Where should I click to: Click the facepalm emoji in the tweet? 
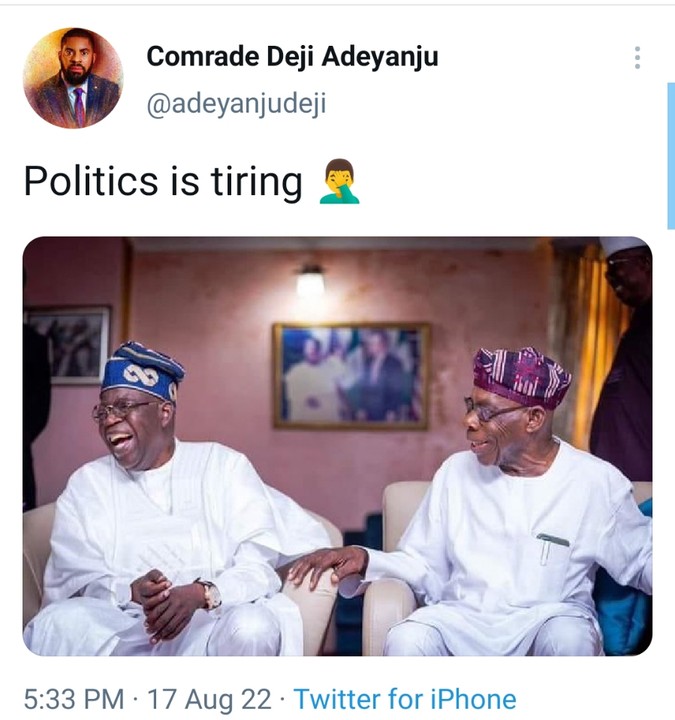(339, 182)
